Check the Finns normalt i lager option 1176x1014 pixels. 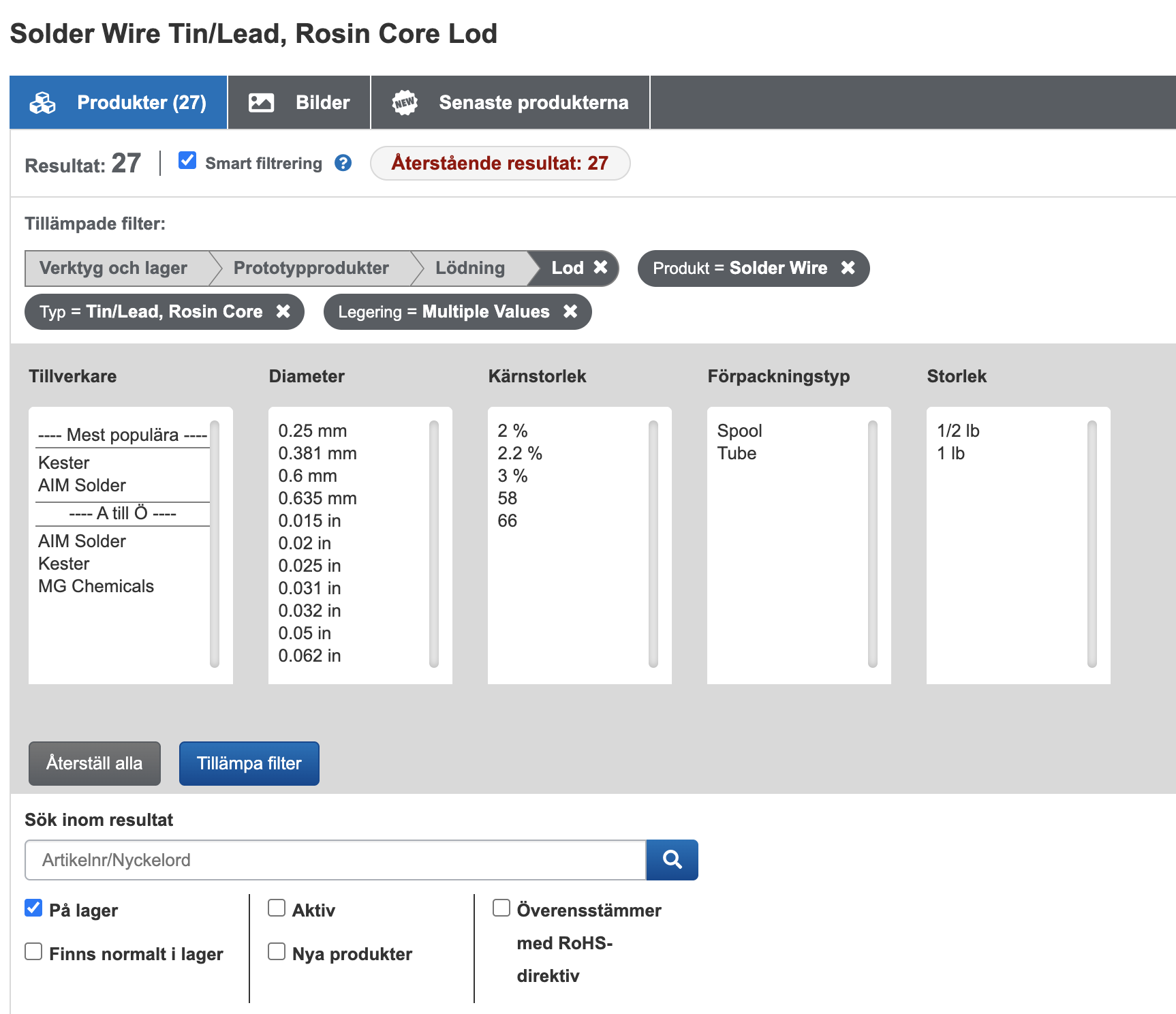click(33, 951)
